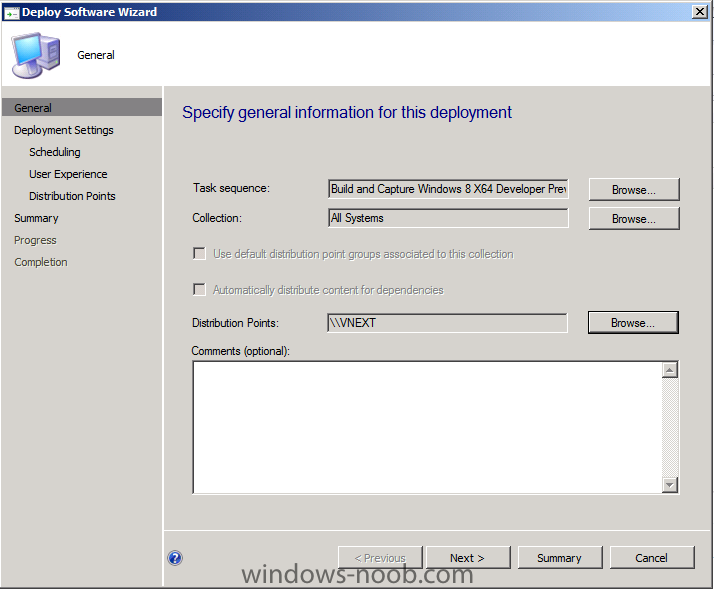Screen dimensions: 714x589
Task: Click the Deploy Software Wizard title bar icon
Action: [x=11, y=12]
